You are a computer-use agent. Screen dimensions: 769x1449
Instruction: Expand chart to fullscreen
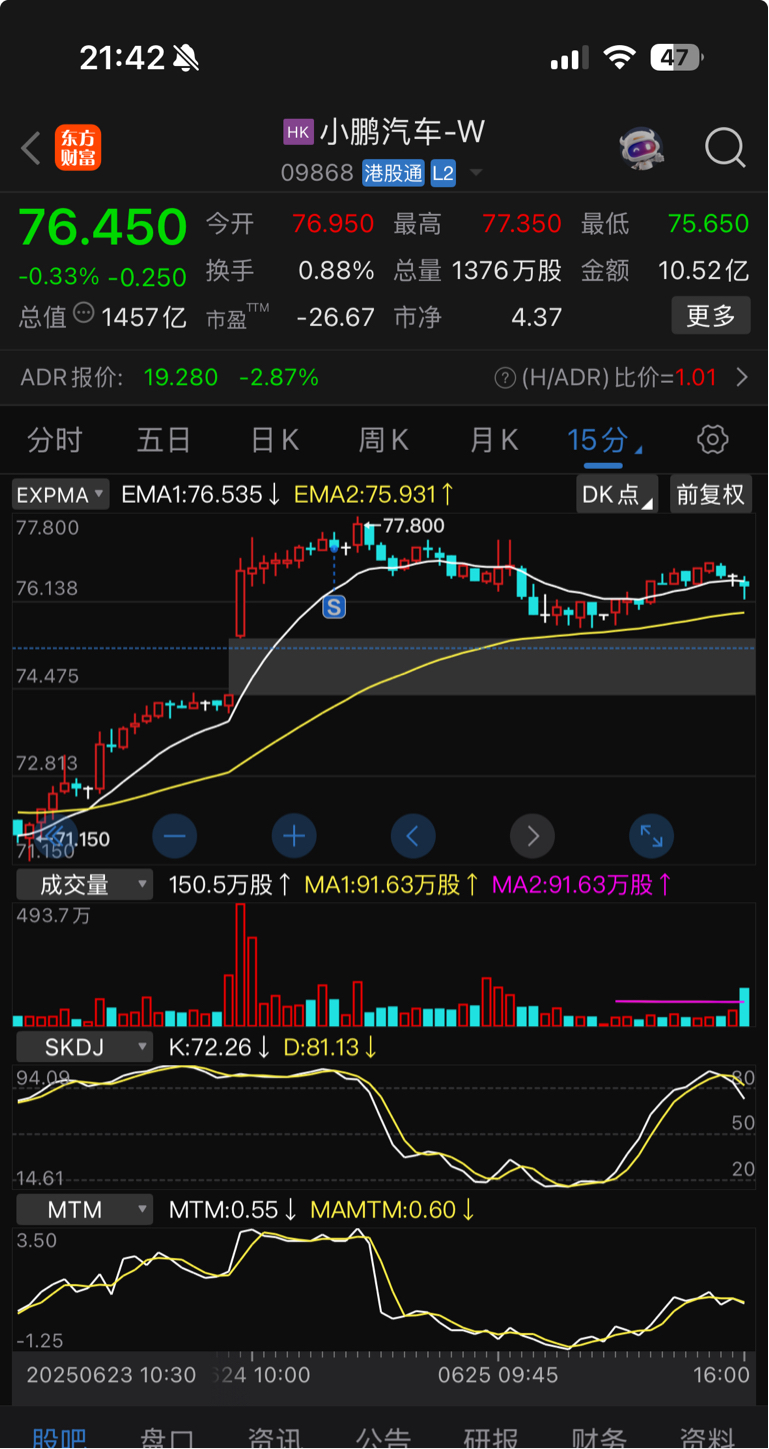click(x=651, y=835)
